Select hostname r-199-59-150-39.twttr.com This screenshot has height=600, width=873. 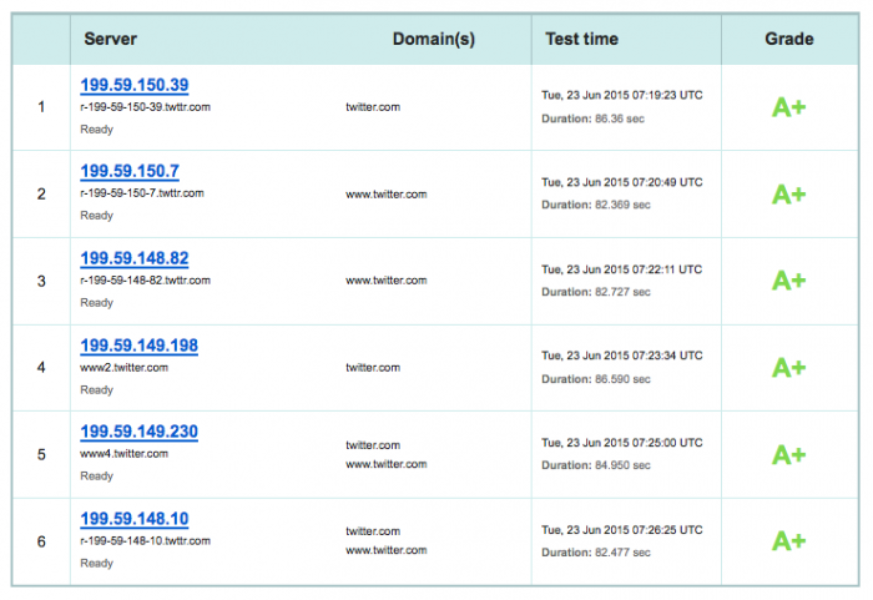tap(145, 107)
